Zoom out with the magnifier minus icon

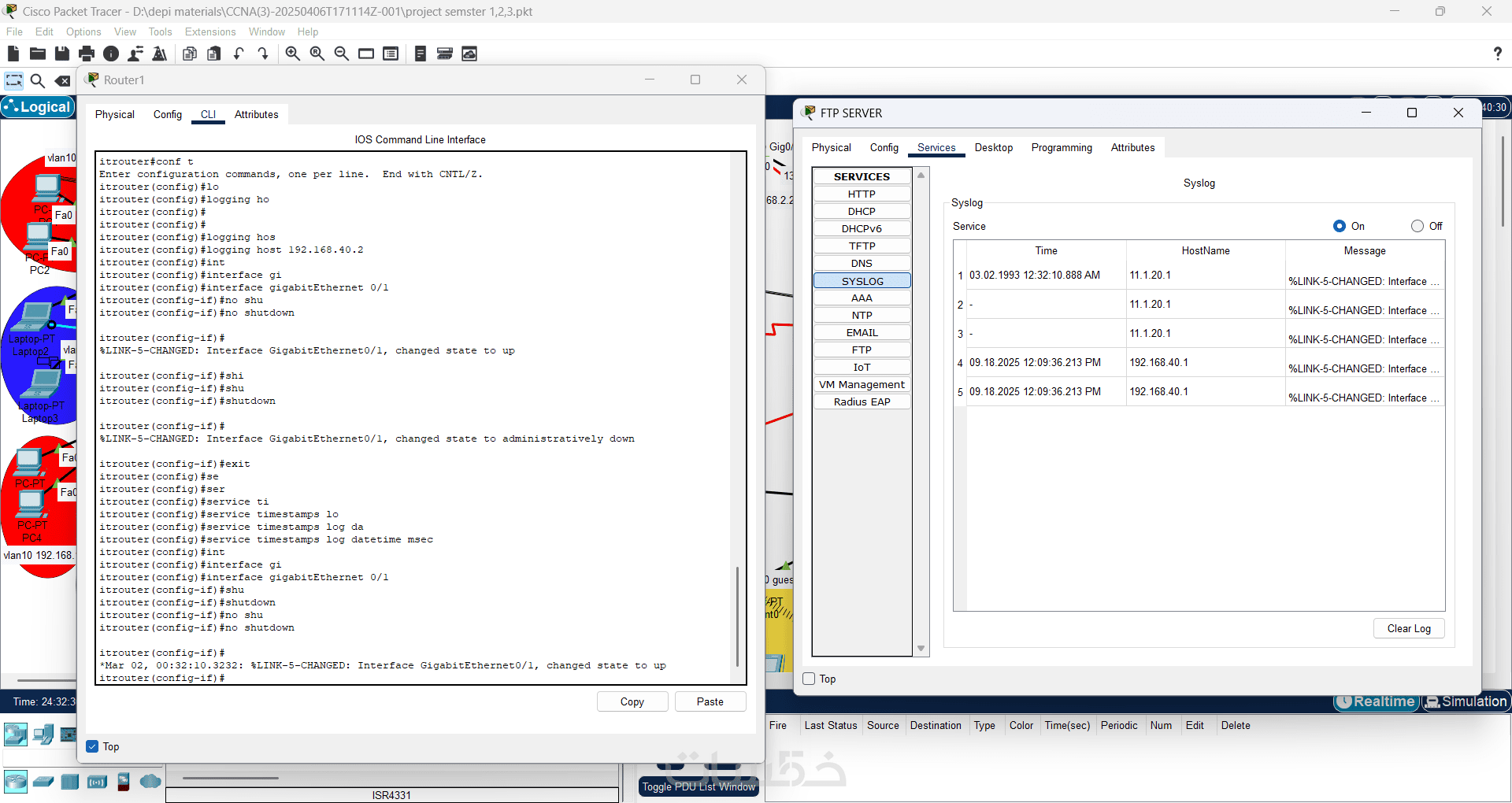[x=342, y=54]
